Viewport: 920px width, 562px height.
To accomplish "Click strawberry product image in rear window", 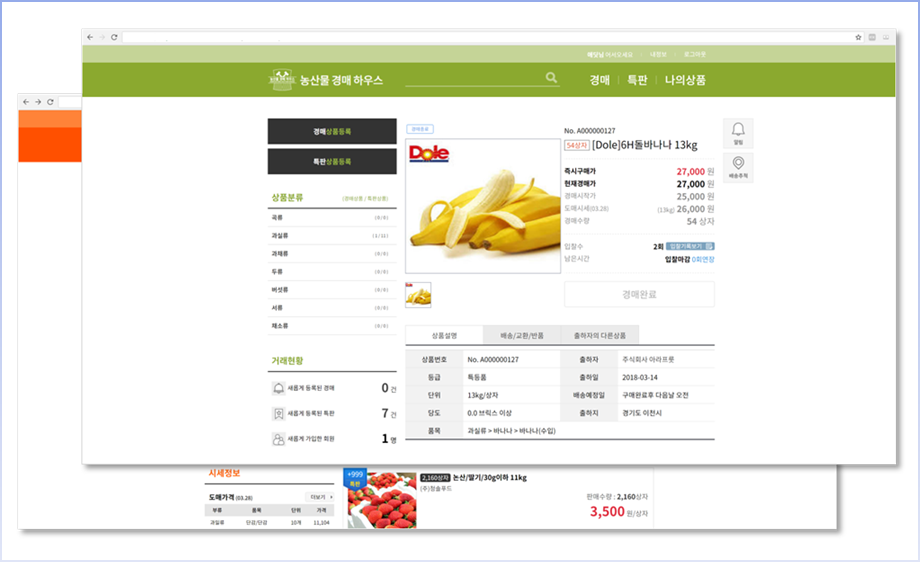I will point(381,498).
